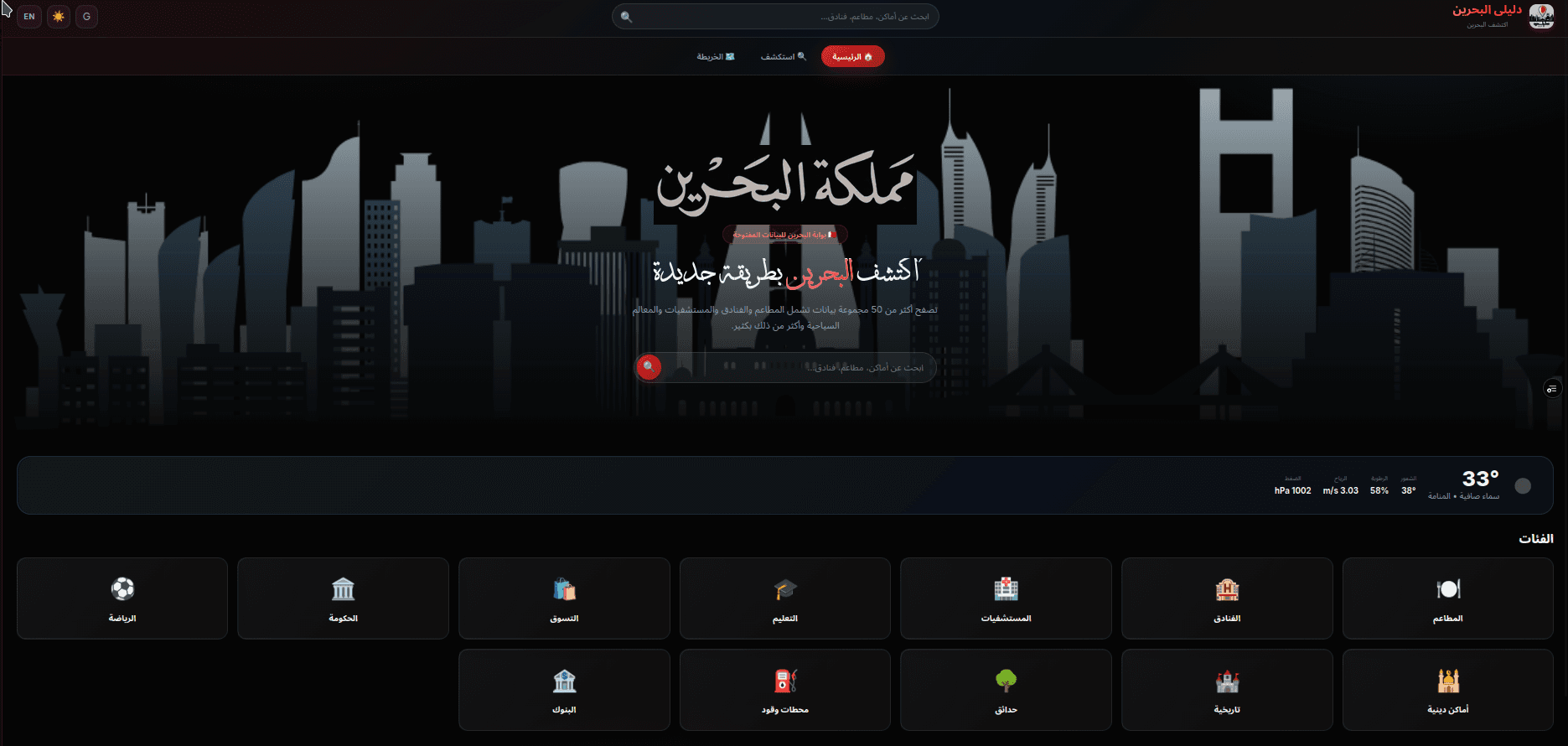Click the 58% humidity value
Image resolution: width=1568 pixels, height=746 pixels.
pyautogui.click(x=1379, y=491)
